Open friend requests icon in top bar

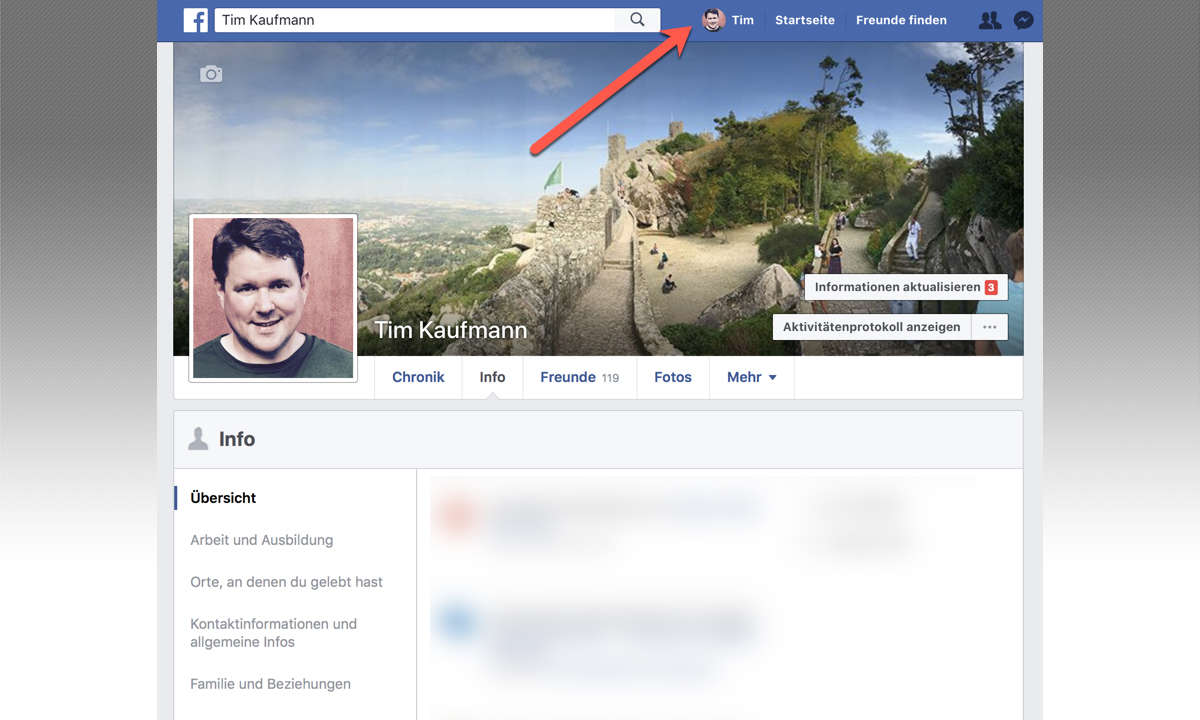[x=989, y=20]
